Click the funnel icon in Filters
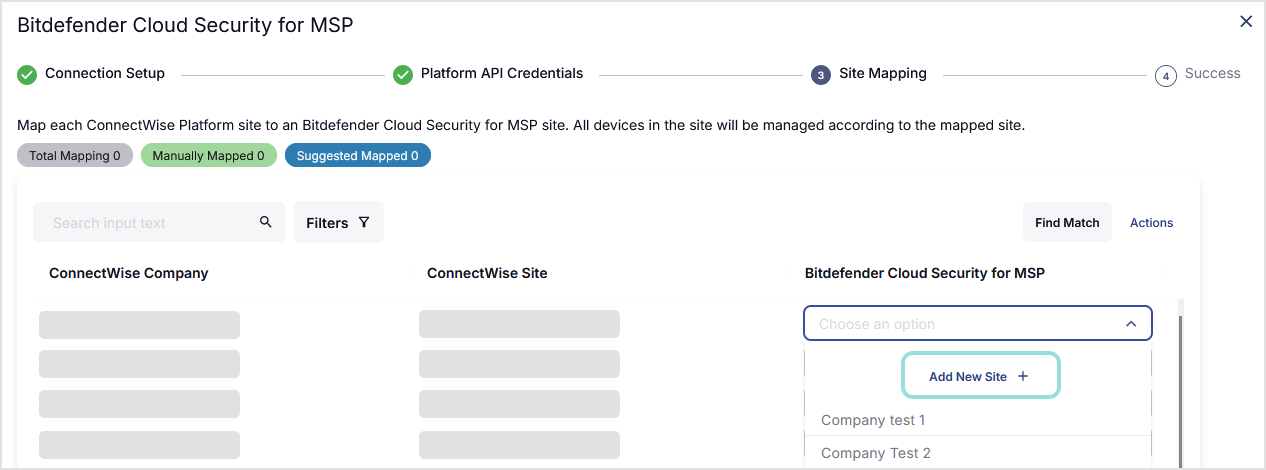1266x470 pixels. click(x=364, y=222)
